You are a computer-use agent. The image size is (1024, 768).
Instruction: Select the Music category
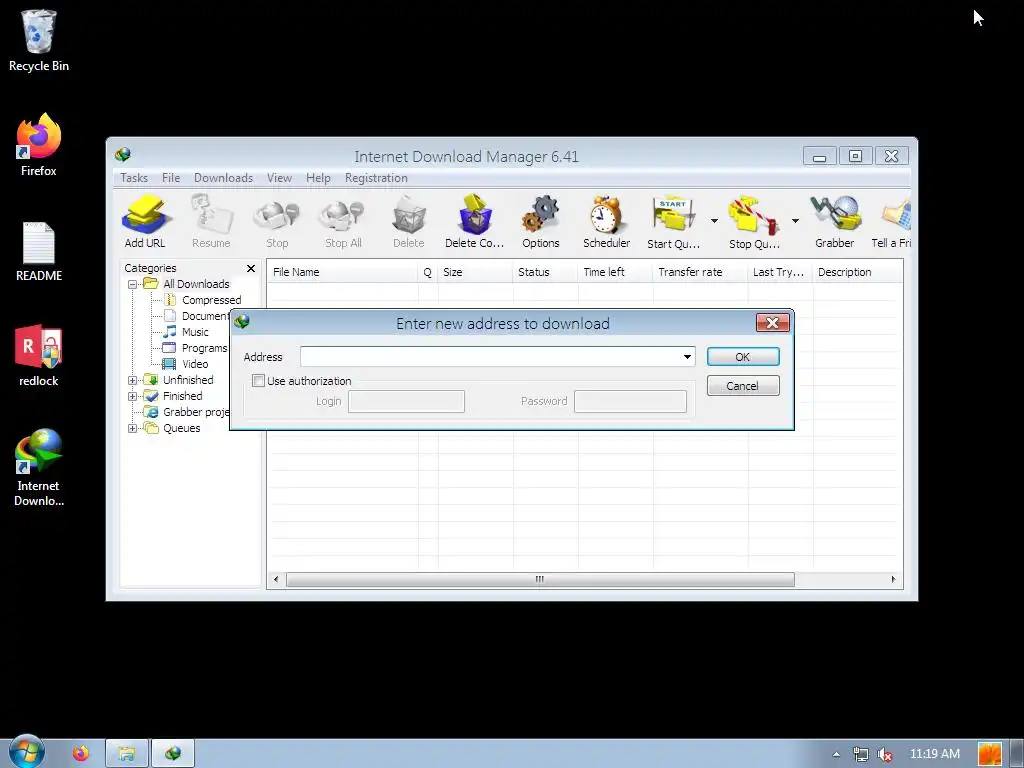coord(186,332)
